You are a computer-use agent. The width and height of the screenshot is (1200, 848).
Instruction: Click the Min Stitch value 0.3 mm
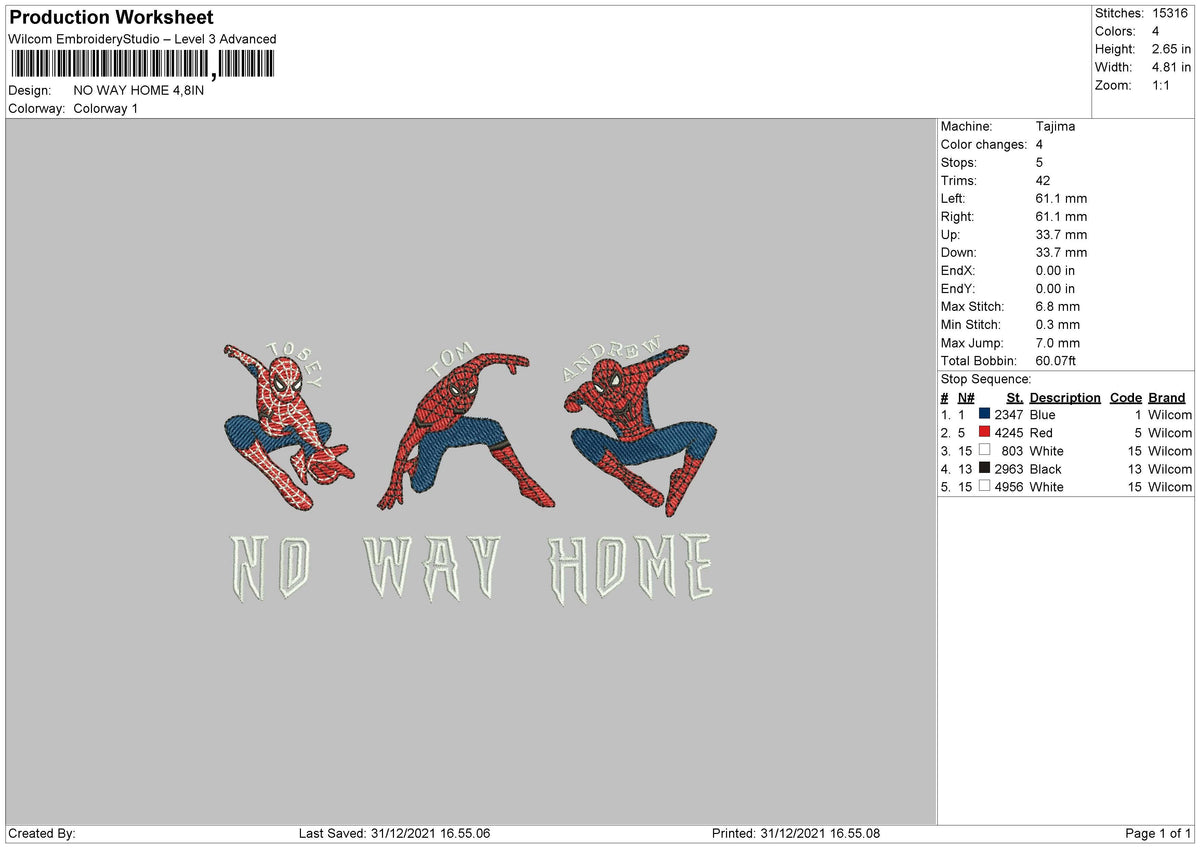[x=1058, y=324]
